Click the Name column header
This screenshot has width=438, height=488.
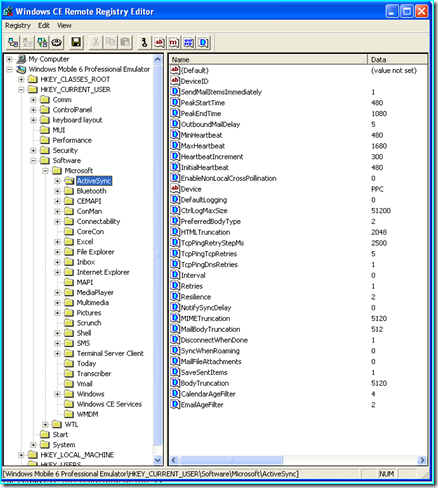(x=268, y=59)
